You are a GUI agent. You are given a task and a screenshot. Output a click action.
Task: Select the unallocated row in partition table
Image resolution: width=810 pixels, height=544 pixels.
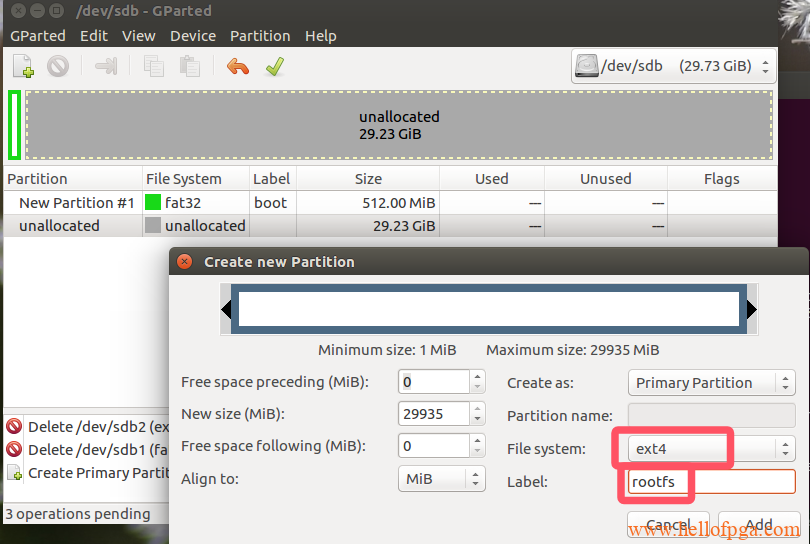[x=390, y=226]
